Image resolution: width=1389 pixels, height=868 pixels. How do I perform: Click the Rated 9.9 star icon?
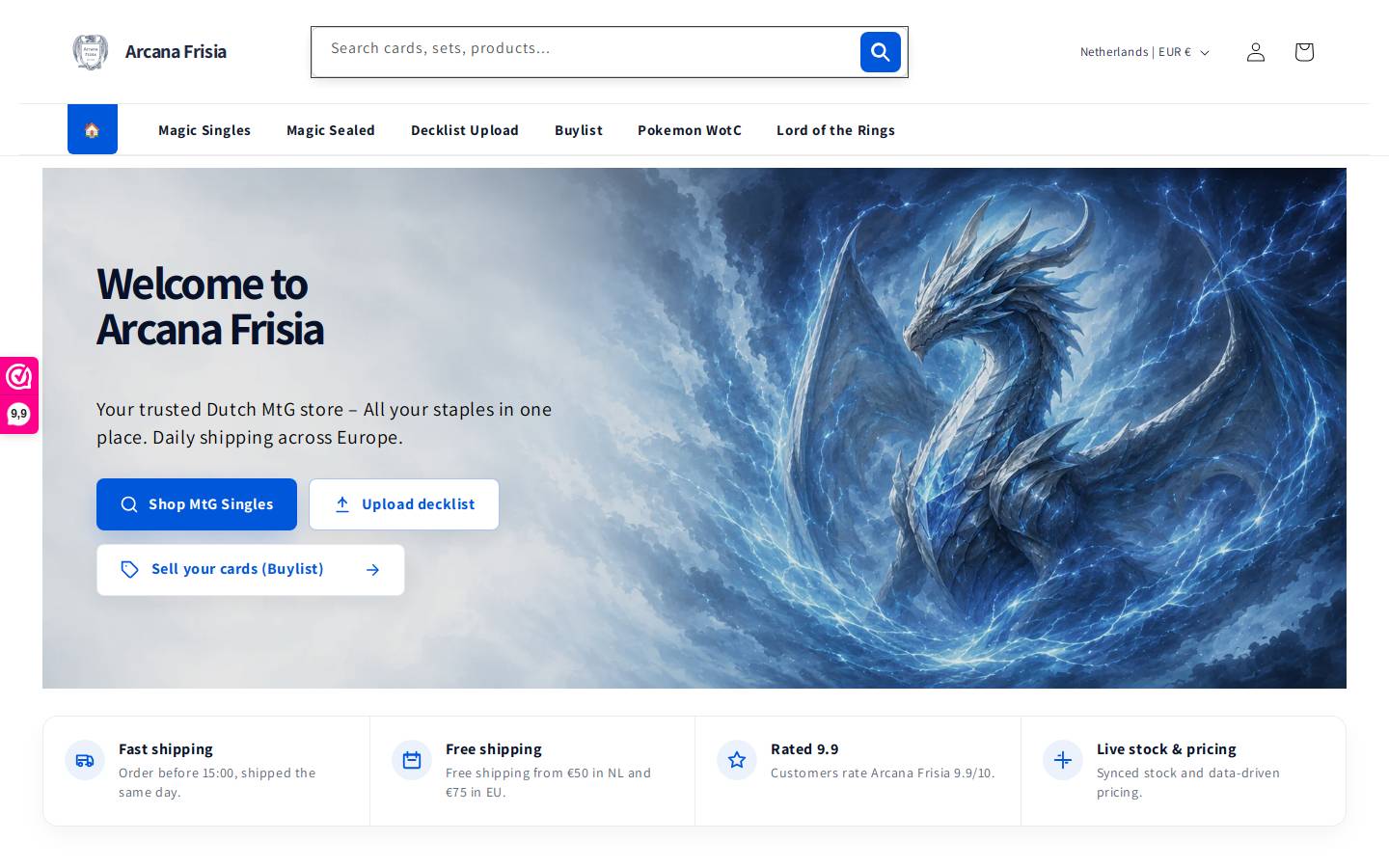[737, 760]
